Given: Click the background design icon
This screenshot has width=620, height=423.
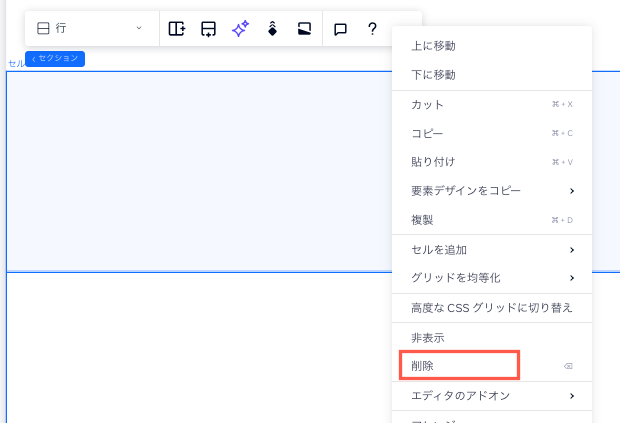Looking at the screenshot, I should coord(304,28).
